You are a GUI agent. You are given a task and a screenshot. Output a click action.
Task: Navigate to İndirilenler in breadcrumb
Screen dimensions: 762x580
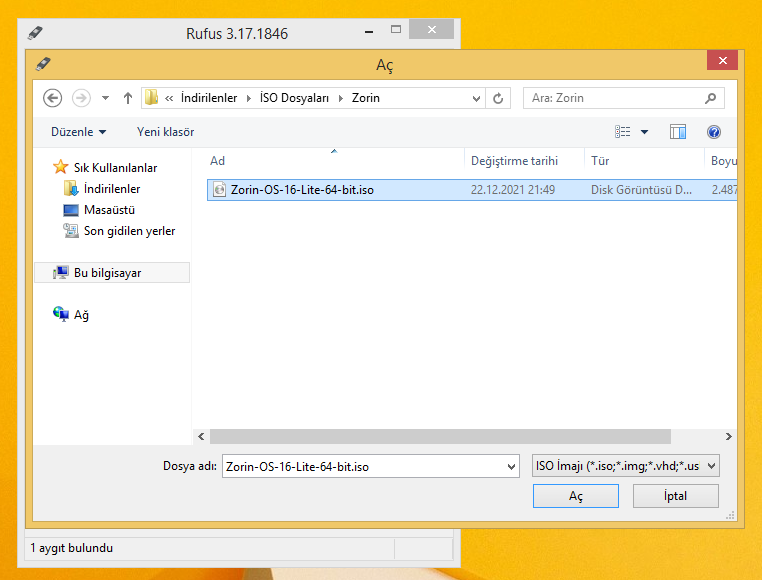[208, 98]
